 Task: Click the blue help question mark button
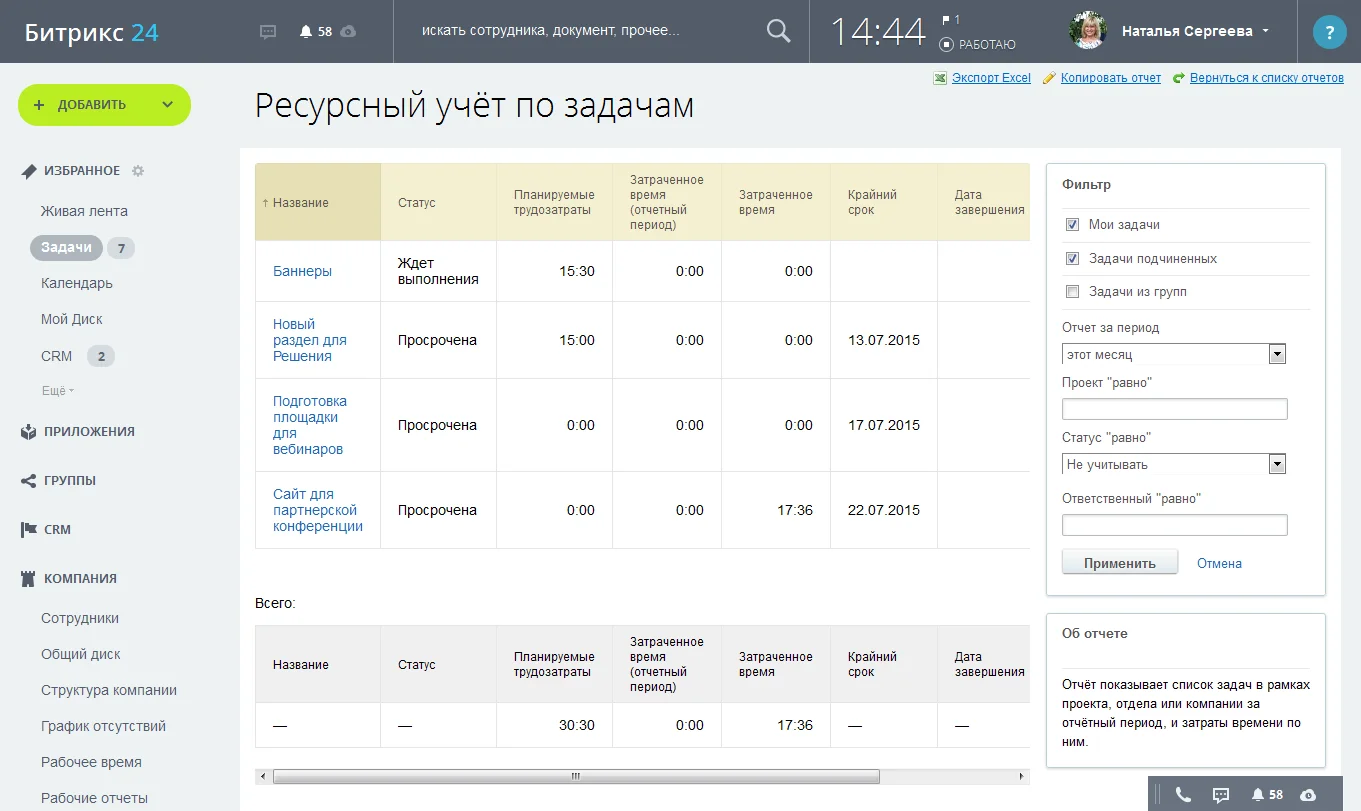[1329, 31]
